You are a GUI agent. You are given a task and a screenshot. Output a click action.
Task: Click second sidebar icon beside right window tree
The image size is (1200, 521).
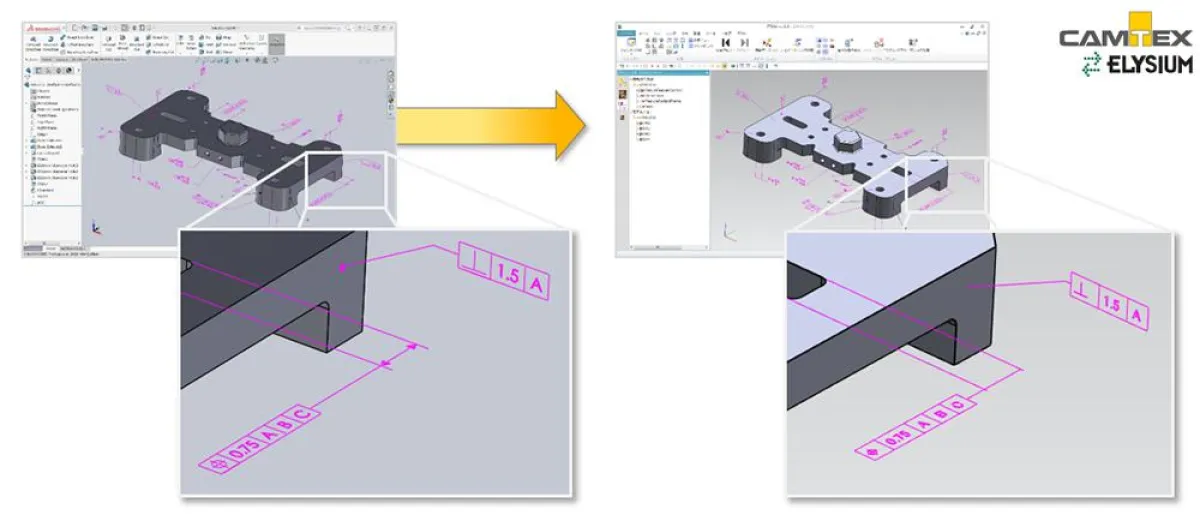(621, 94)
